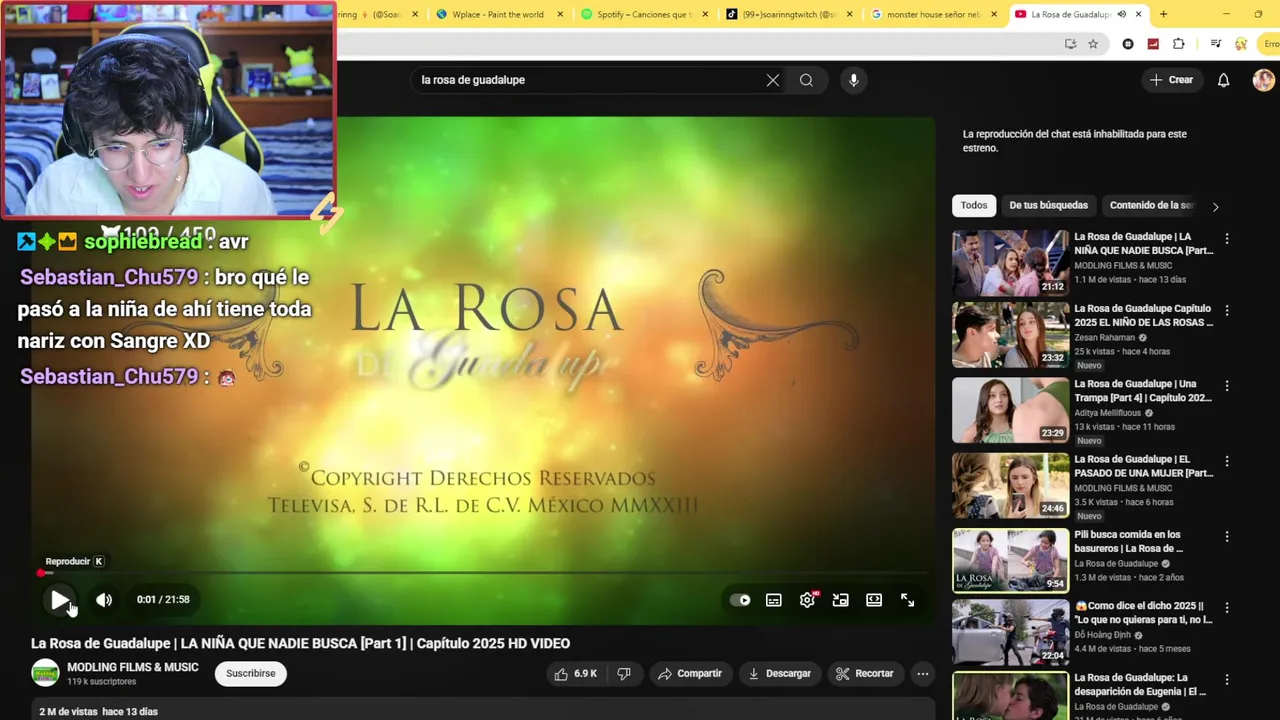
Task: Close the monster house Google tab
Action: (994, 15)
